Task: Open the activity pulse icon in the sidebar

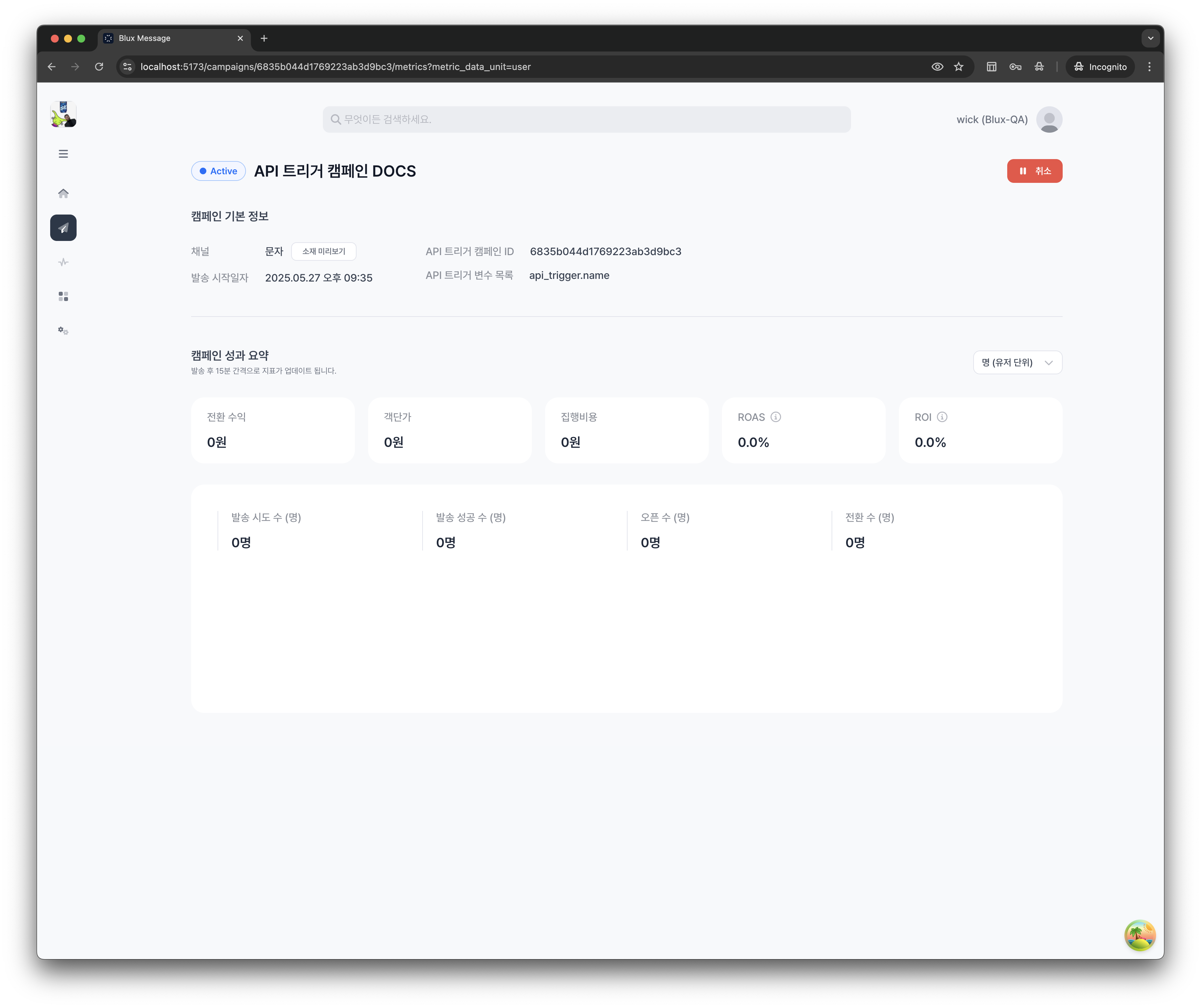Action: point(63,262)
